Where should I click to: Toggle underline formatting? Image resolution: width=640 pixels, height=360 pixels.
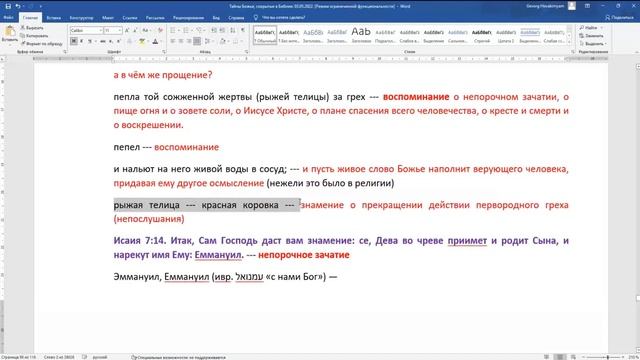[90, 41]
